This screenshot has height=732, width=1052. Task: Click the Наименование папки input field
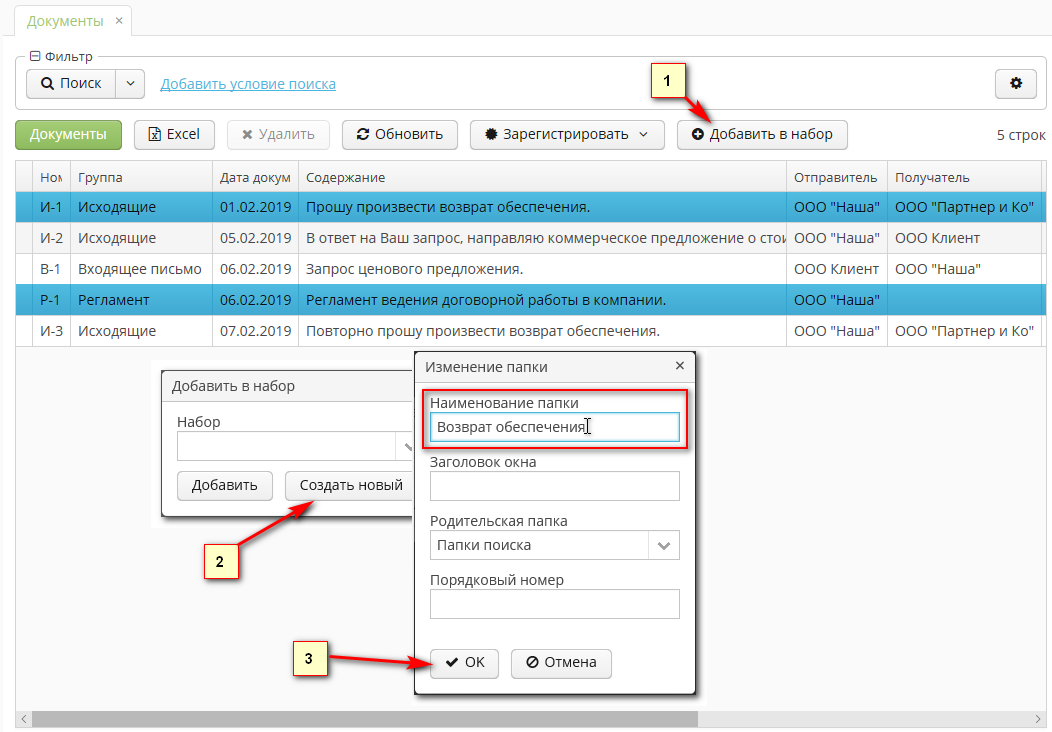[554, 426]
